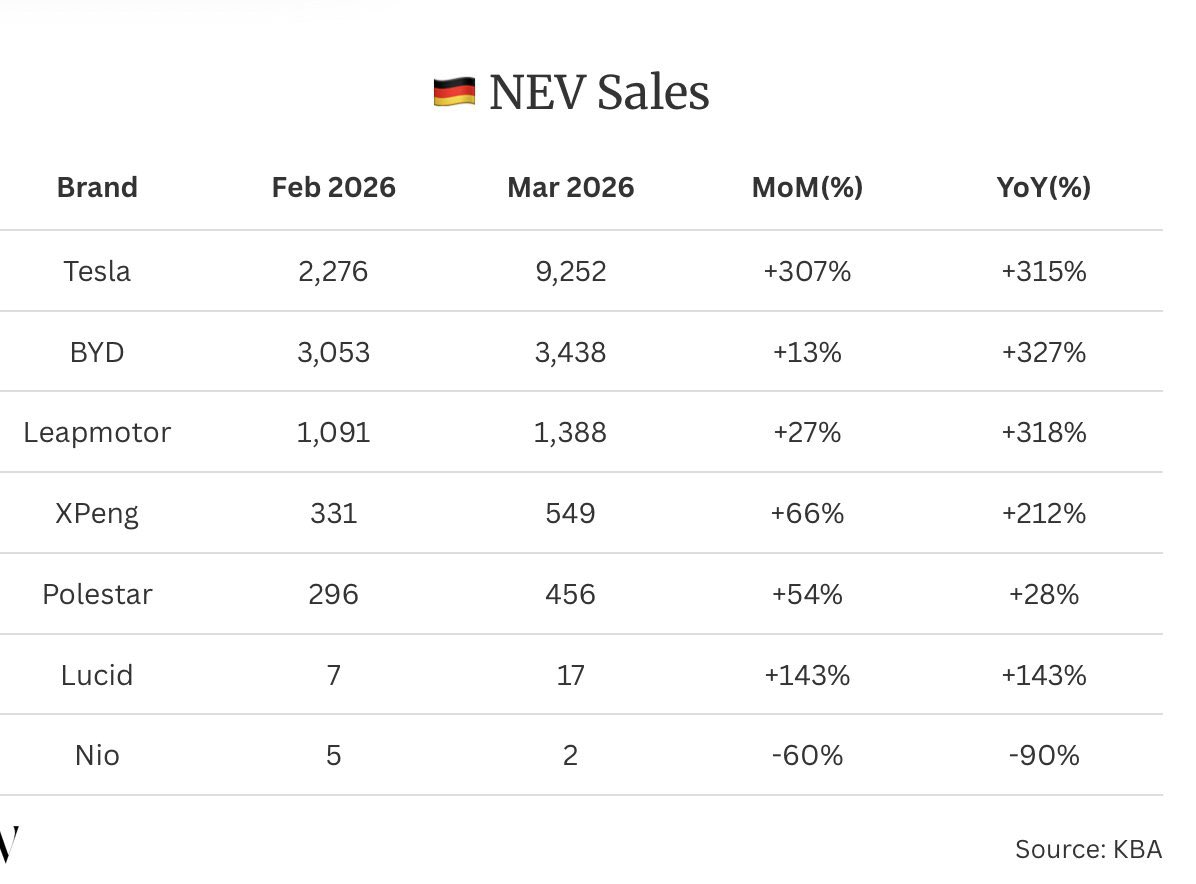Viewport: 1196px width, 884px height.
Task: Select the Tesla brand row label
Action: coord(97,271)
